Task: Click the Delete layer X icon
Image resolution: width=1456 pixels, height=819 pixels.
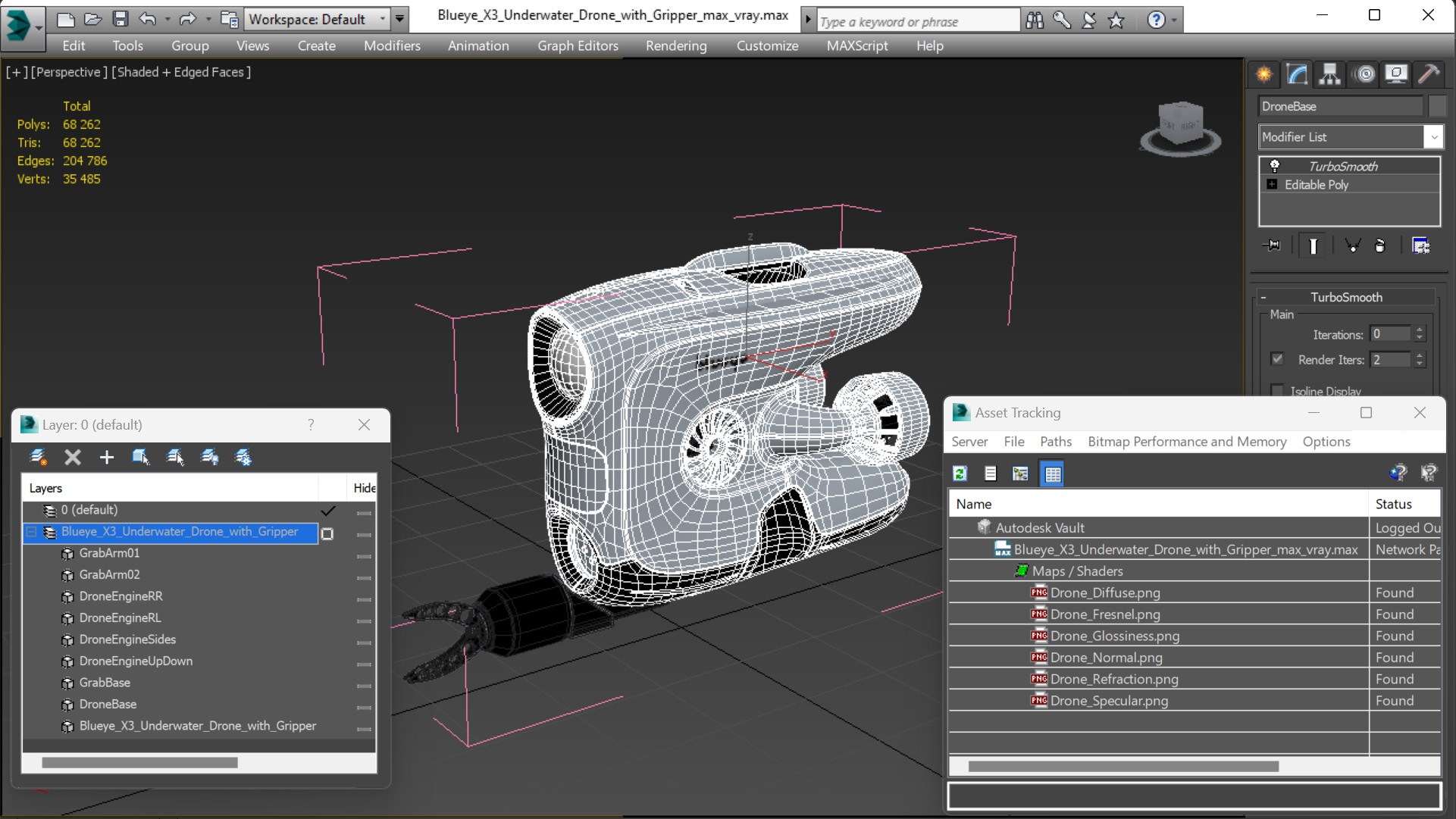Action: [x=73, y=457]
